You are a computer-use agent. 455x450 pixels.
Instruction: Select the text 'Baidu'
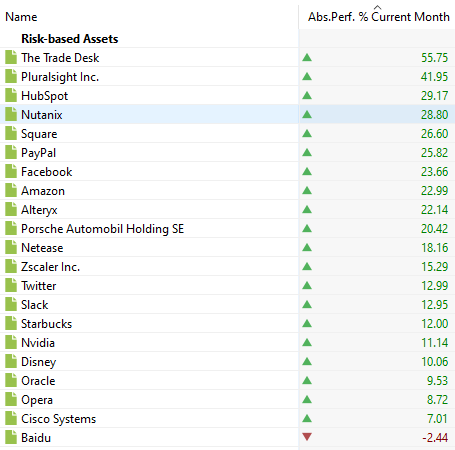coord(36,438)
